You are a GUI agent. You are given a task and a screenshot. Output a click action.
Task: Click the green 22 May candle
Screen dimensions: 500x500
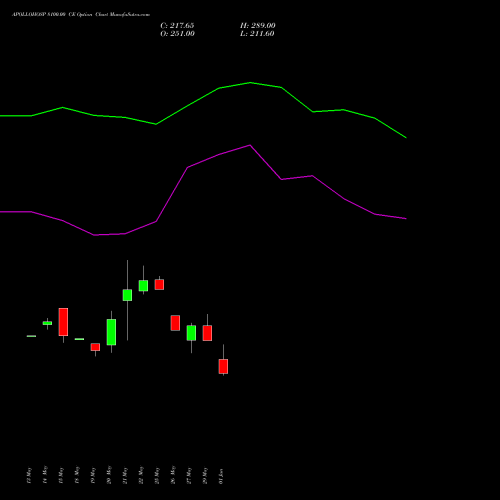(143, 286)
